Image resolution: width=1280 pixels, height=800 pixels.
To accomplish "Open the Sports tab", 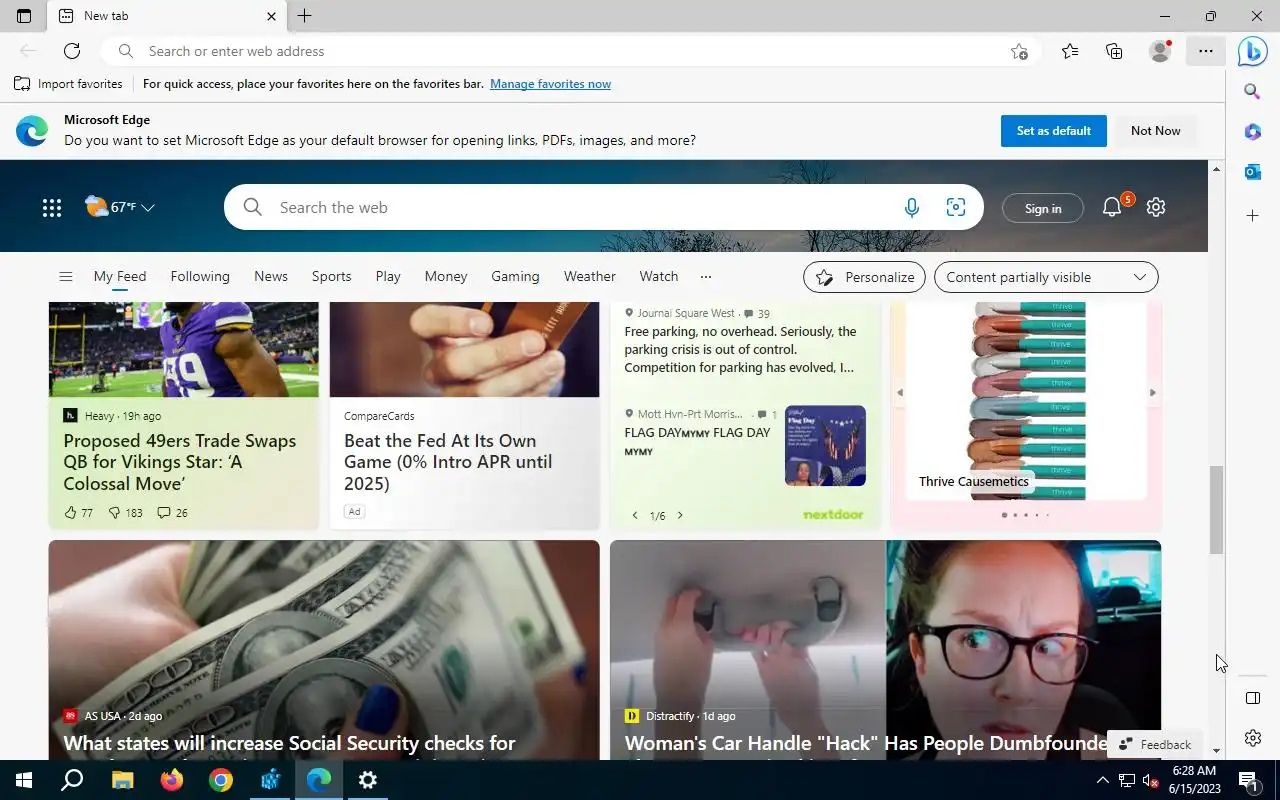I will pyautogui.click(x=331, y=277).
